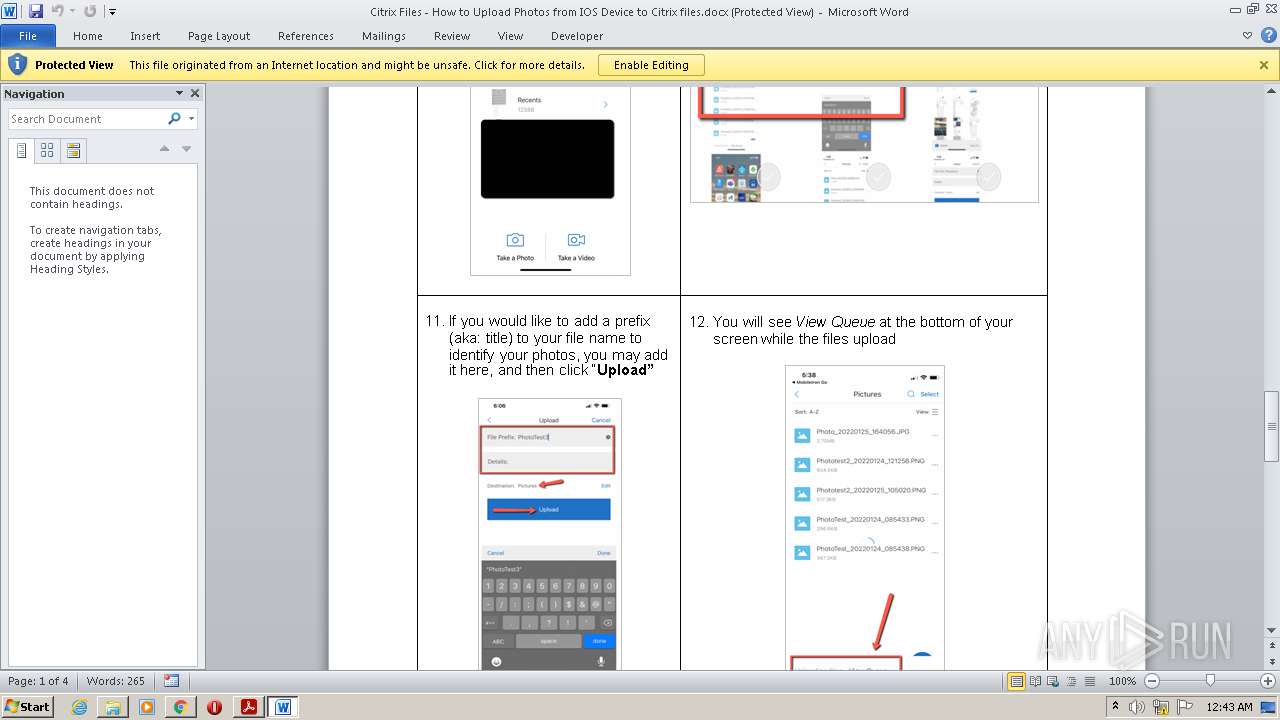Show hidden tray icons arrow

(1116, 707)
